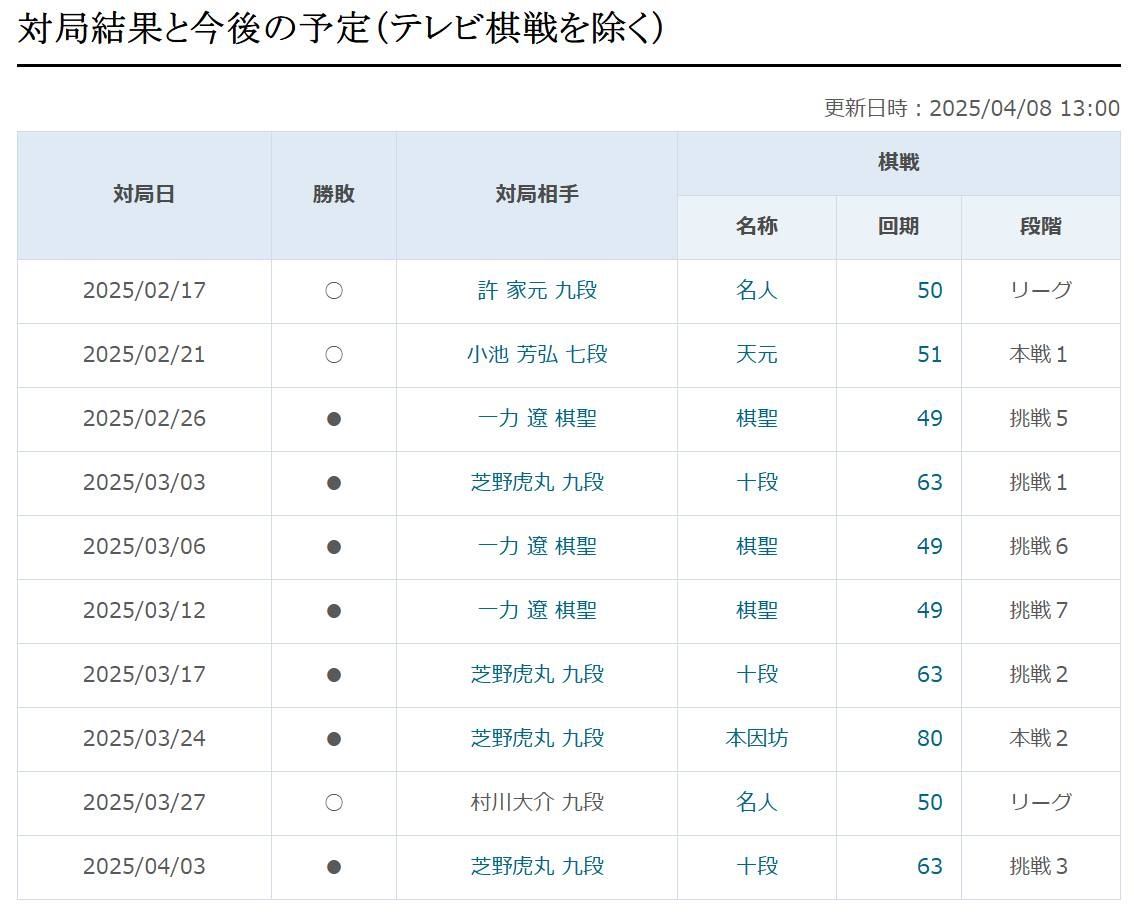The width and height of the screenshot is (1134, 916).
Task: Click the round number 51 link
Action: (929, 355)
